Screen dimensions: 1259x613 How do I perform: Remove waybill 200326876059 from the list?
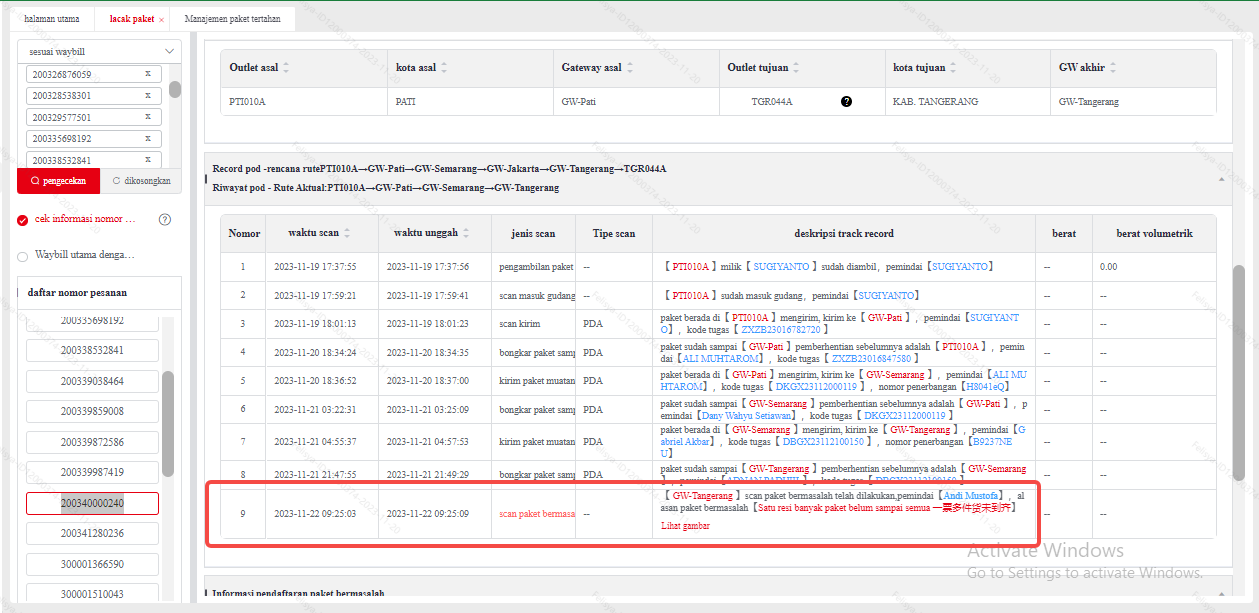point(148,74)
